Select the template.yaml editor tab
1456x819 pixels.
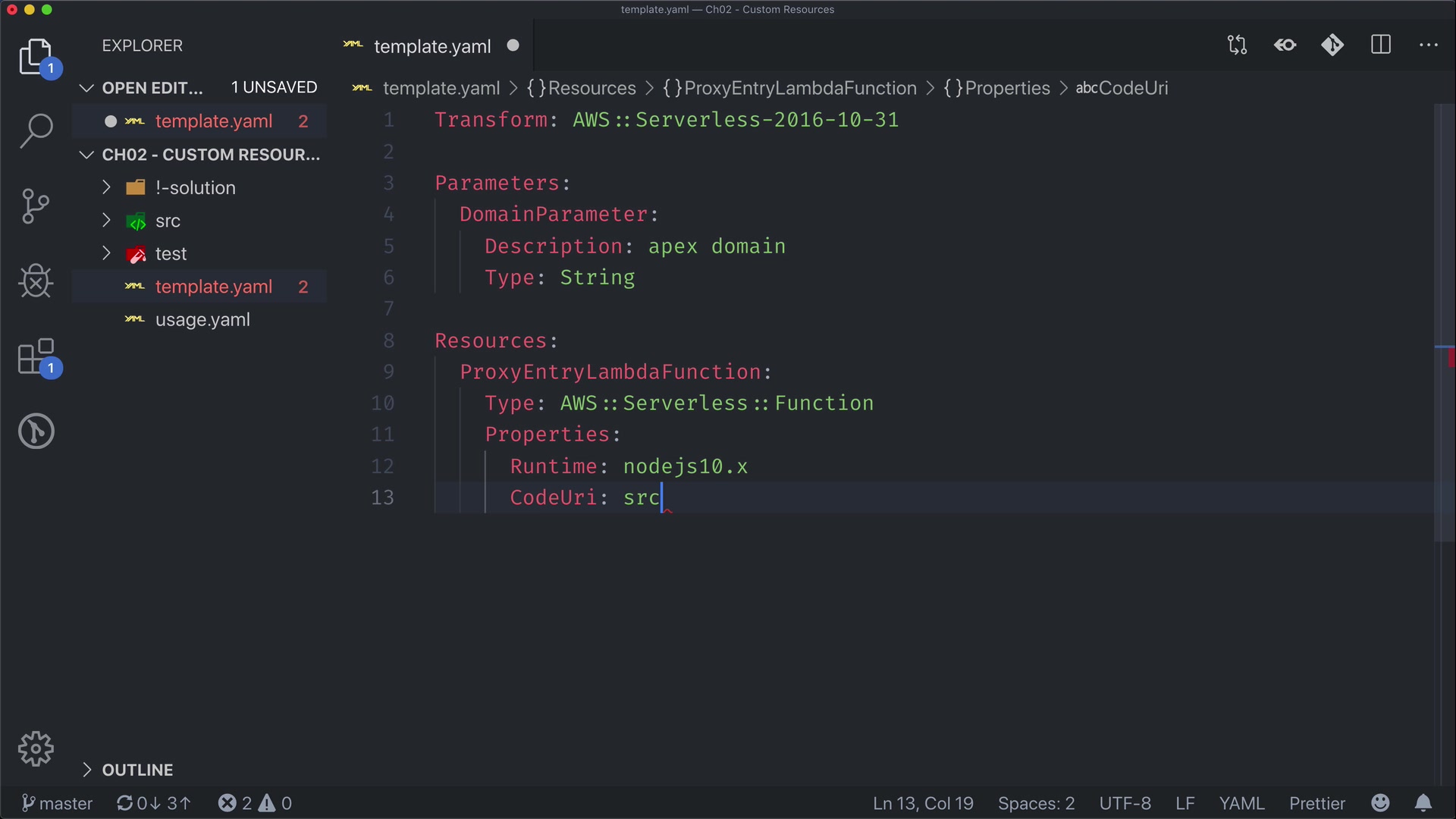point(432,46)
